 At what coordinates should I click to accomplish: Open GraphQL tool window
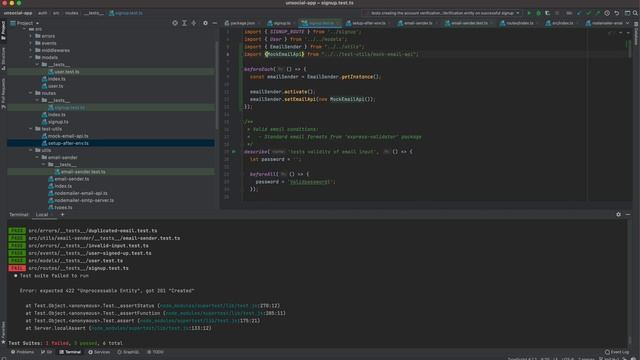coord(128,352)
